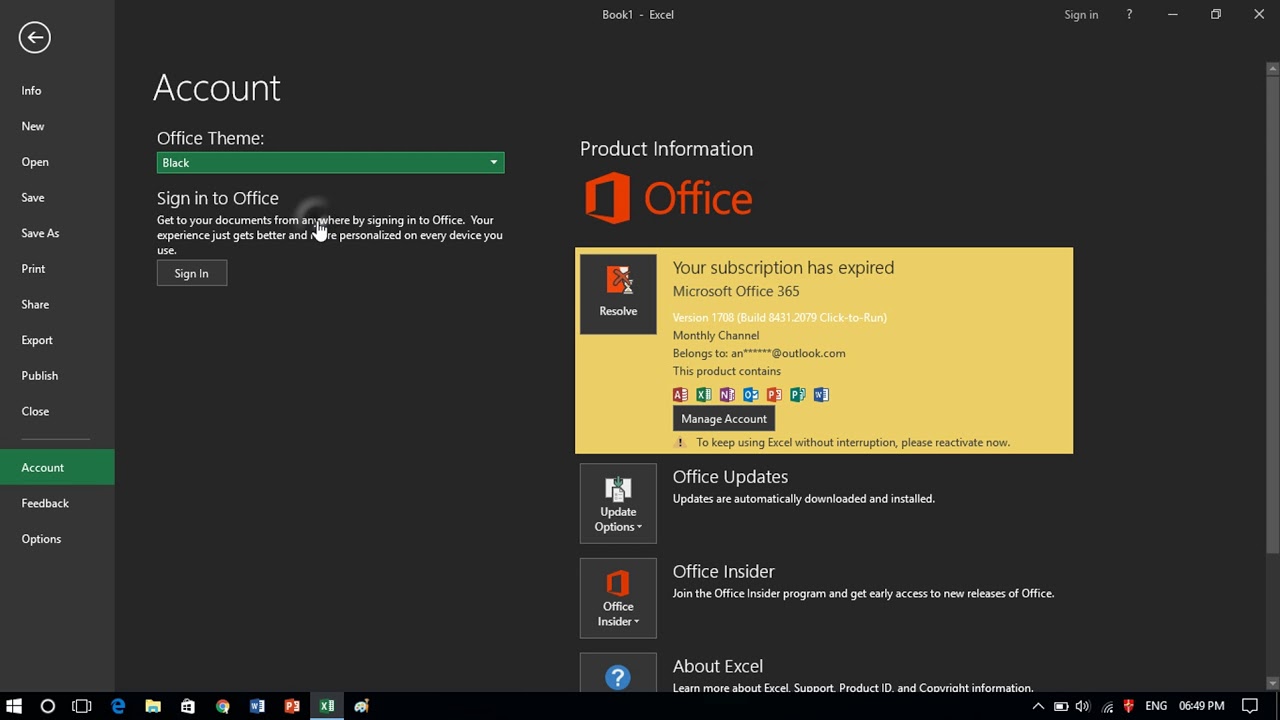Open the Help question mark in title bar
The image size is (1280, 720).
1129,15
